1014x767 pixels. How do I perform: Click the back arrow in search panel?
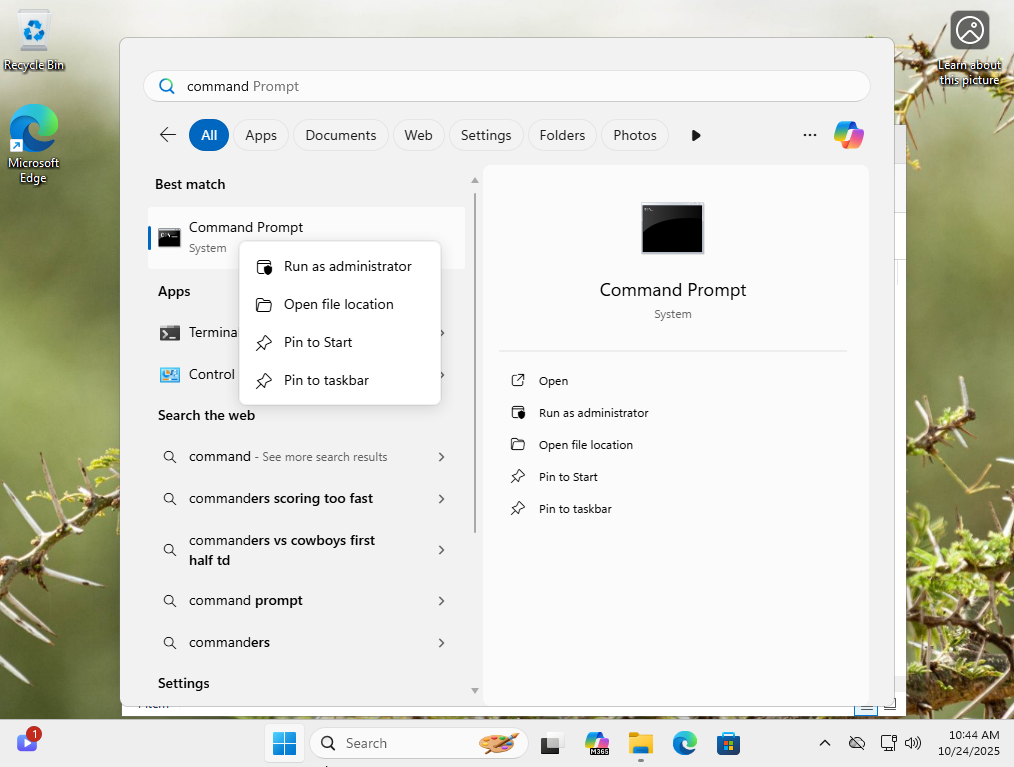(x=168, y=135)
